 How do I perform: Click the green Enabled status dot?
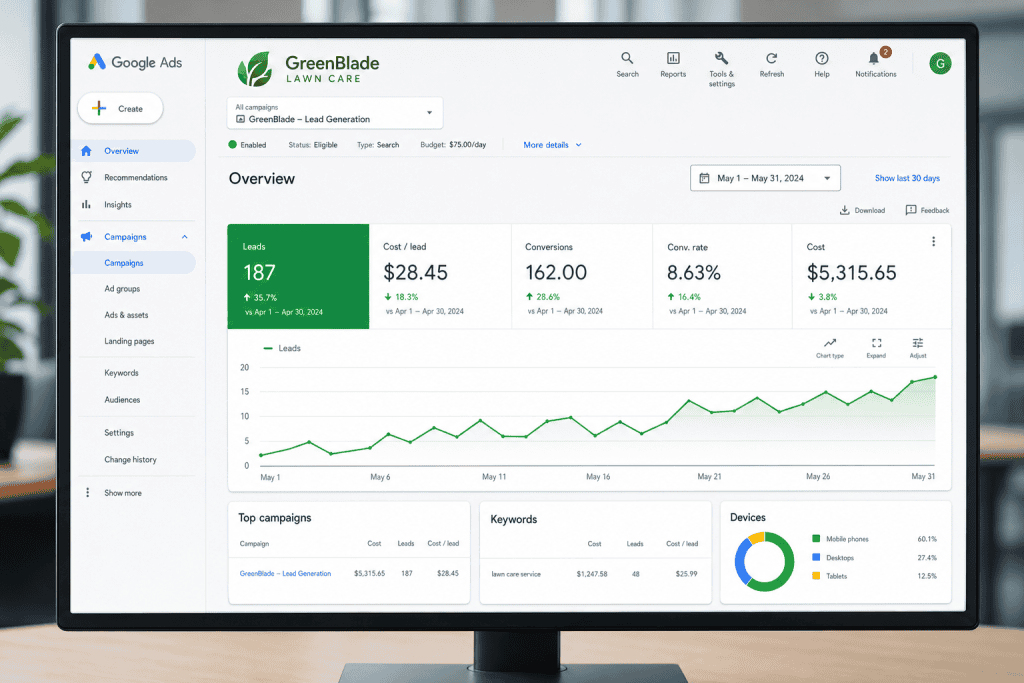pyautogui.click(x=232, y=144)
